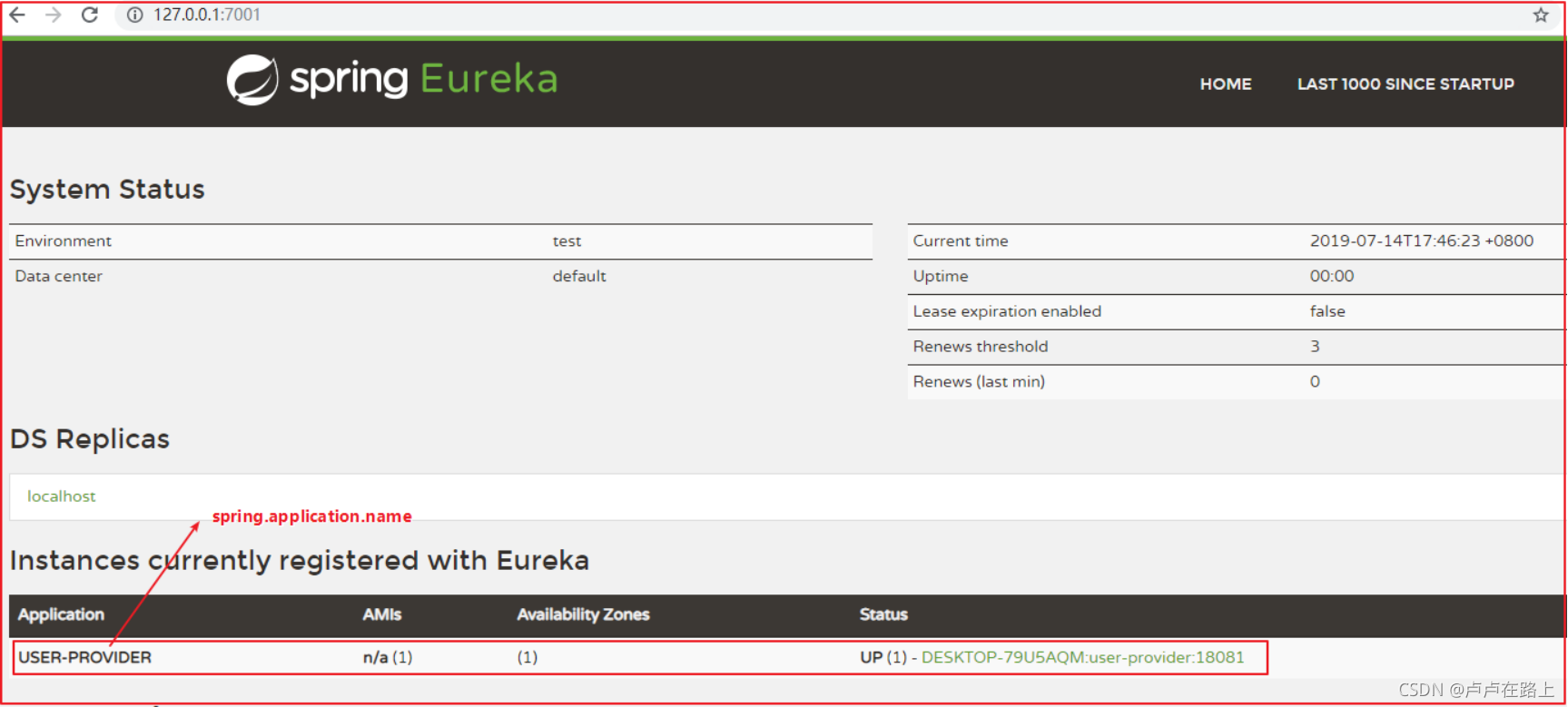Select the n/a (1) AMIs cell
The image size is (1568, 707).
[388, 657]
